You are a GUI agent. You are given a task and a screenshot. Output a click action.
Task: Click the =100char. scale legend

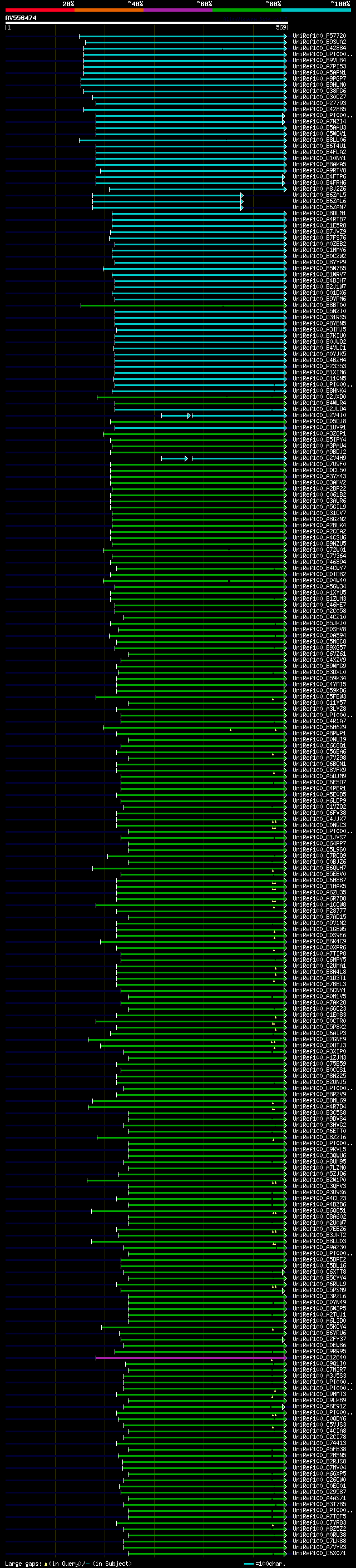[x=264, y=1563]
